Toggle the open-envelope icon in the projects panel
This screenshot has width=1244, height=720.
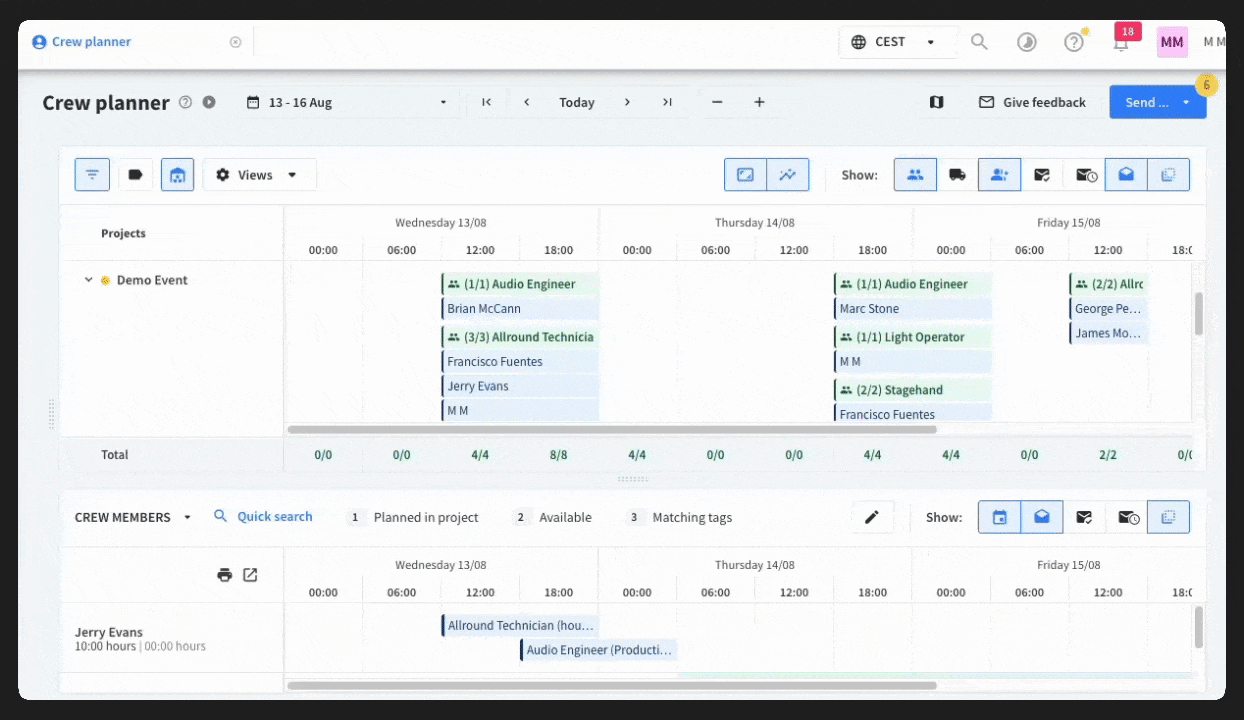pyautogui.click(x=1126, y=175)
